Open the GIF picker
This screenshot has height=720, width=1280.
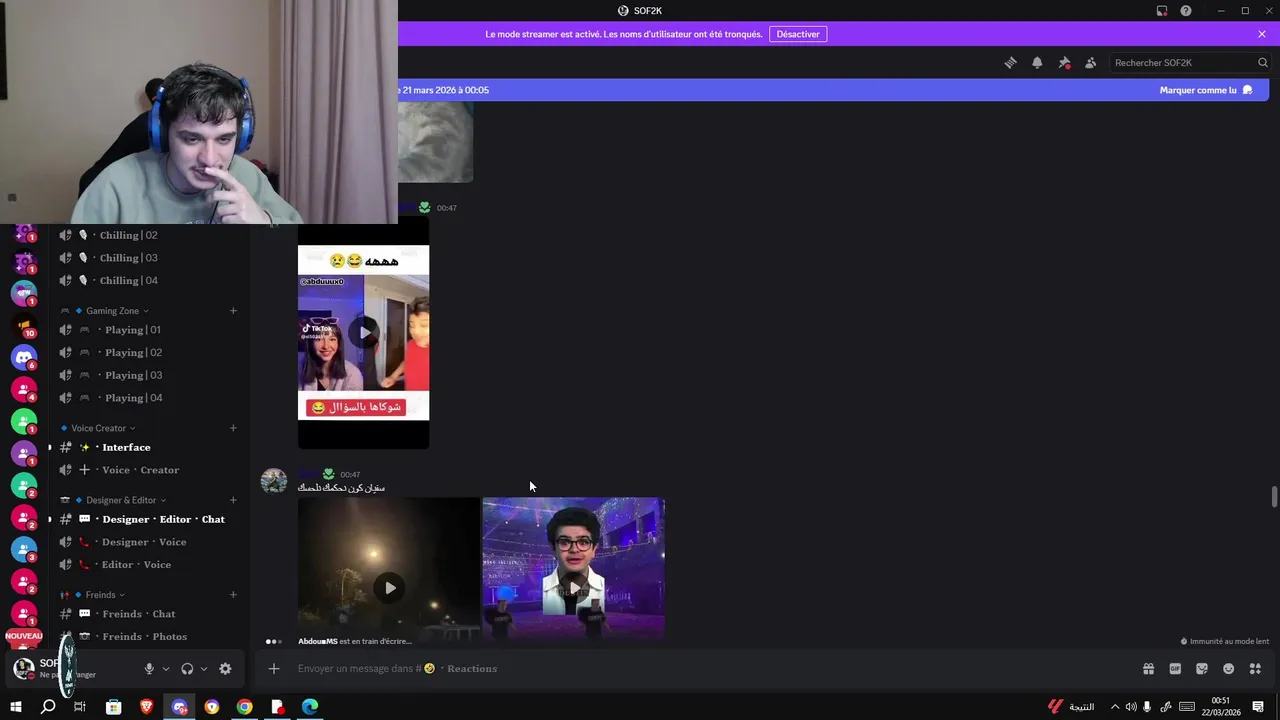1175,669
